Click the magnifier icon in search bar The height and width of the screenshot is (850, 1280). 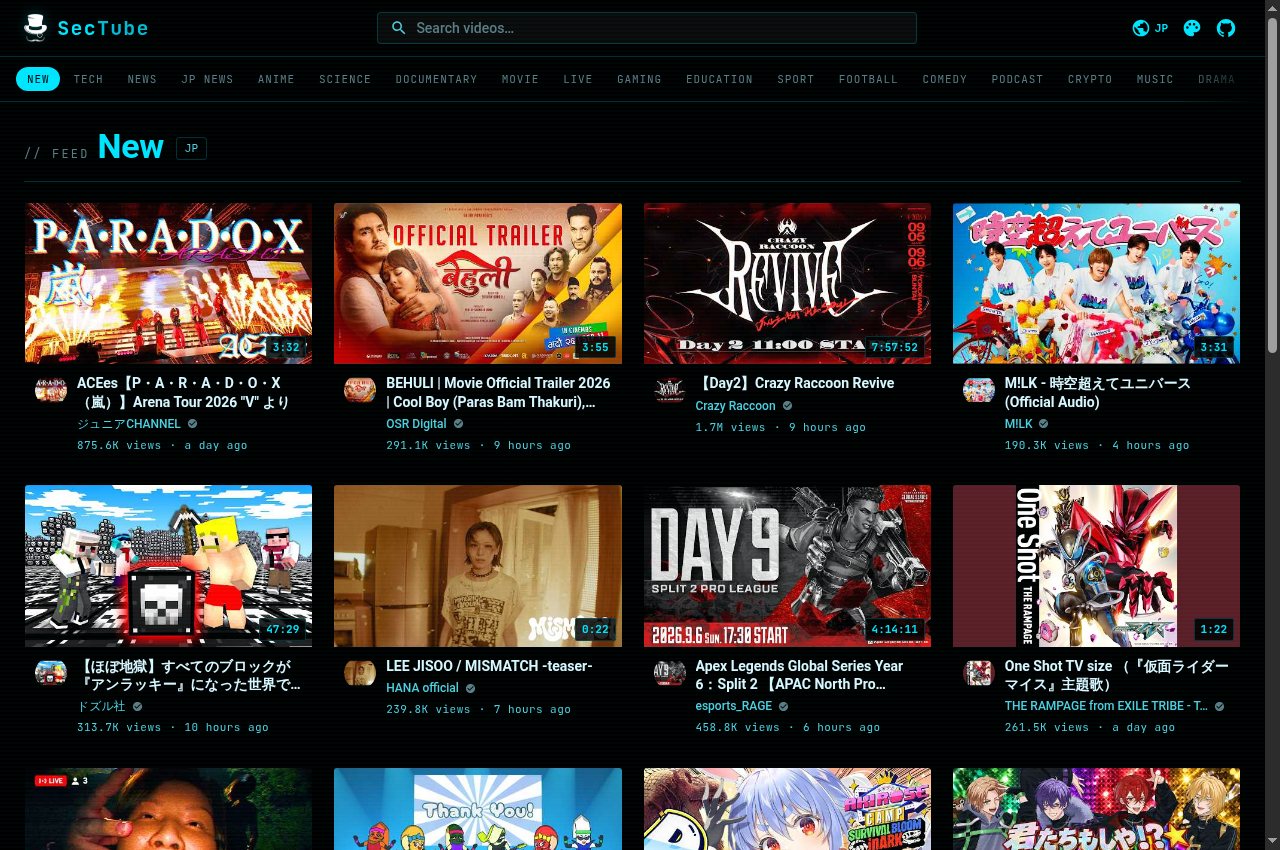[x=399, y=28]
